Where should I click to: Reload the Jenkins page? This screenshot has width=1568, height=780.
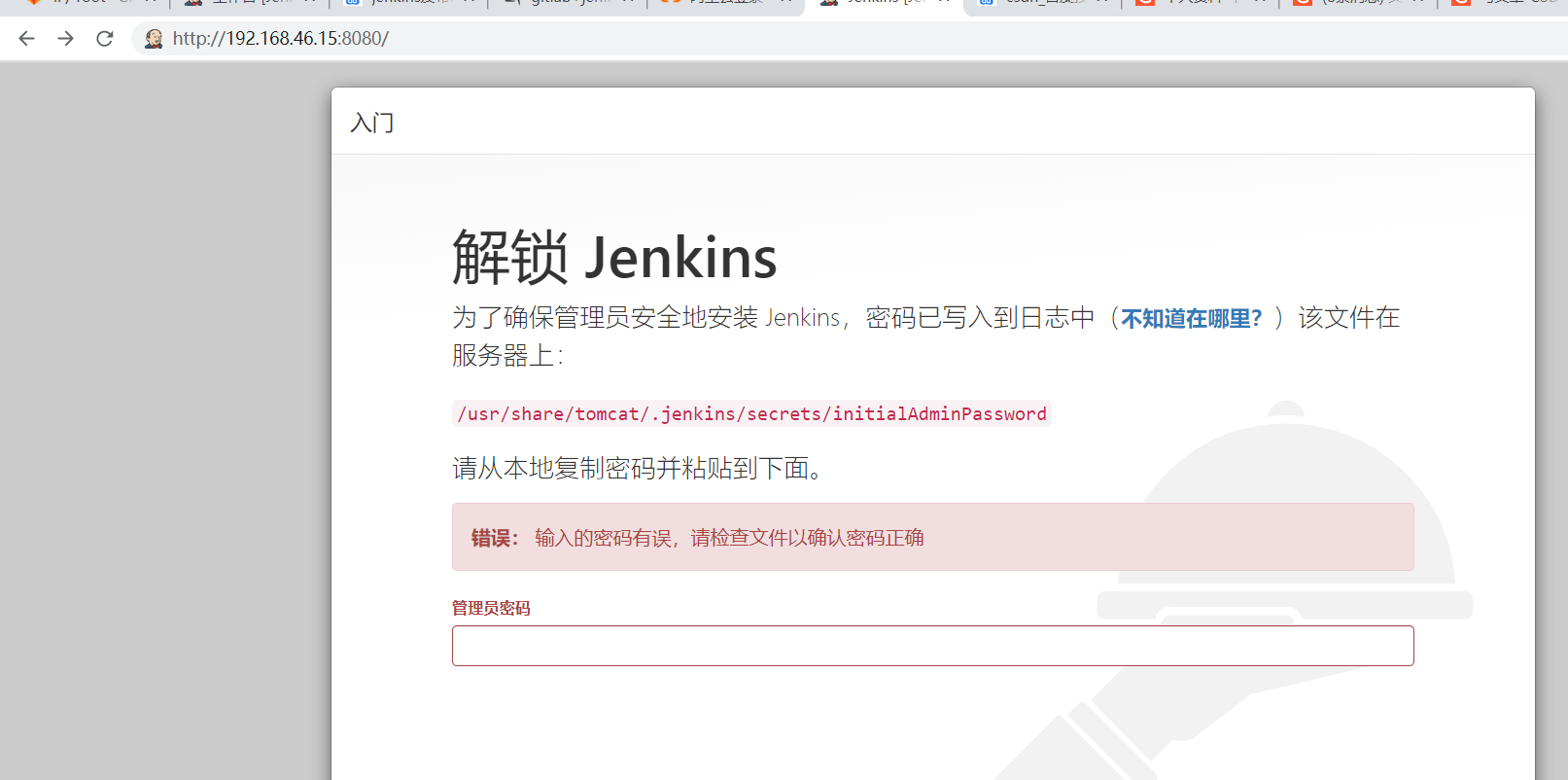(x=105, y=38)
